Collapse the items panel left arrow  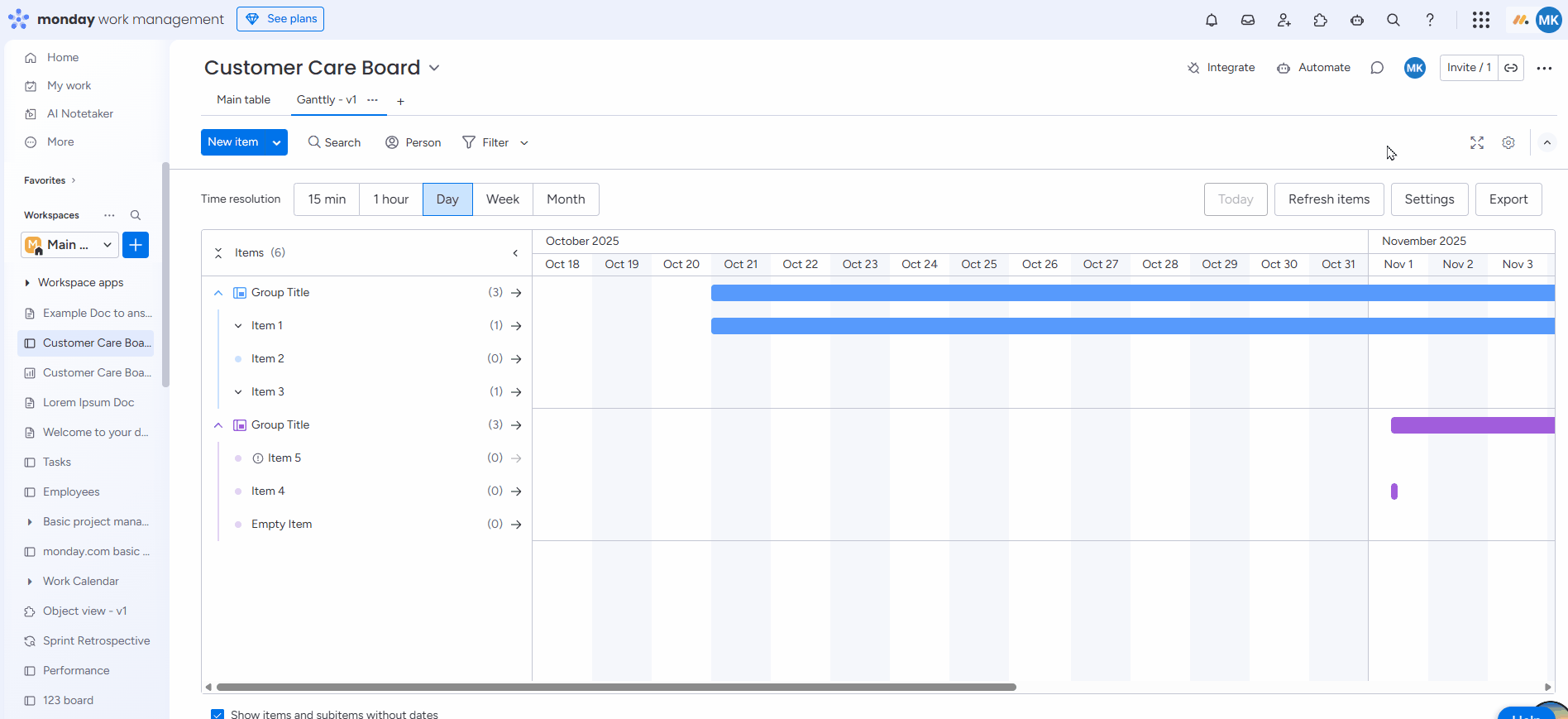pyautogui.click(x=515, y=253)
